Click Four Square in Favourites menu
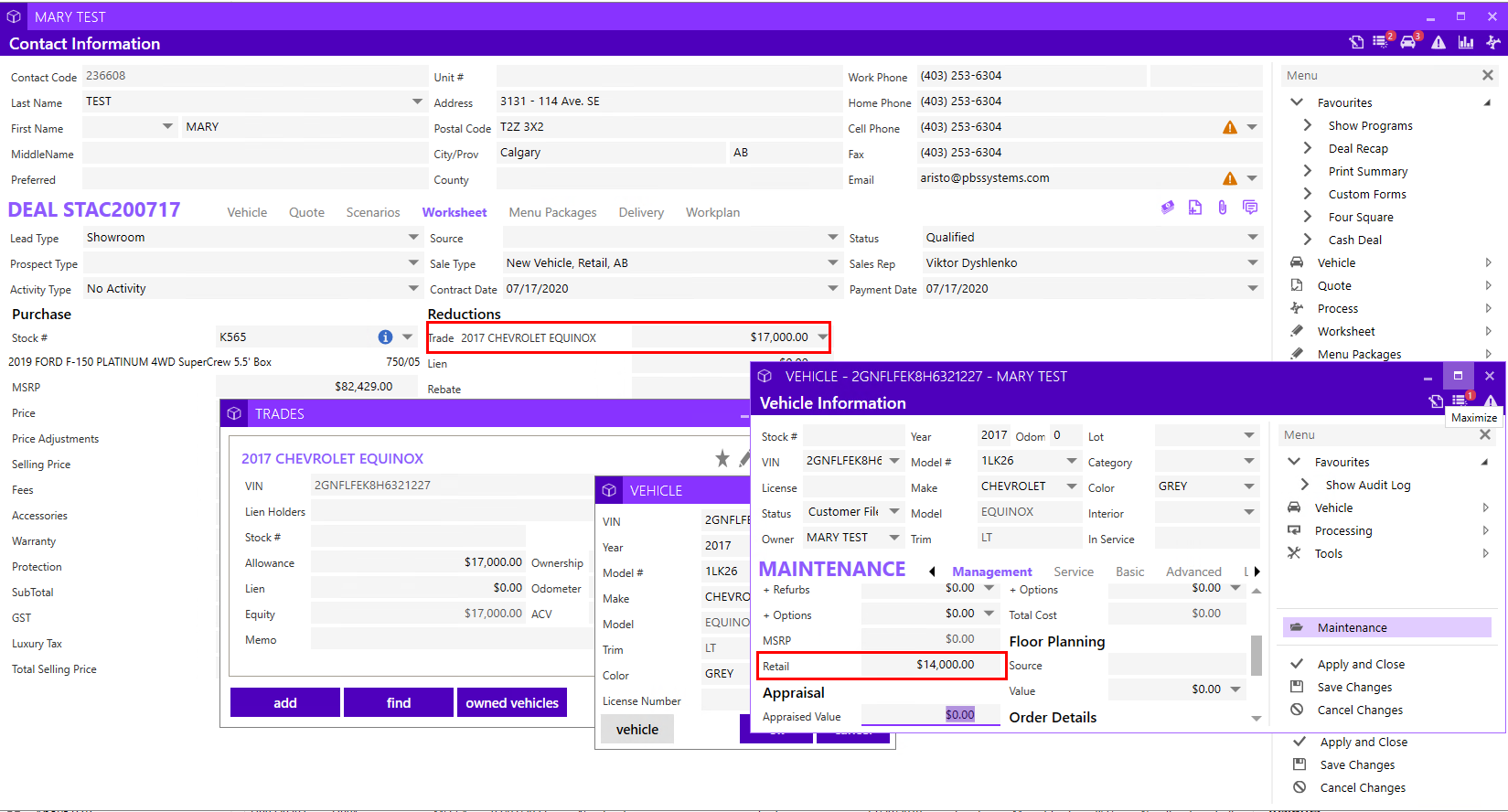1508x812 pixels. point(1361,217)
